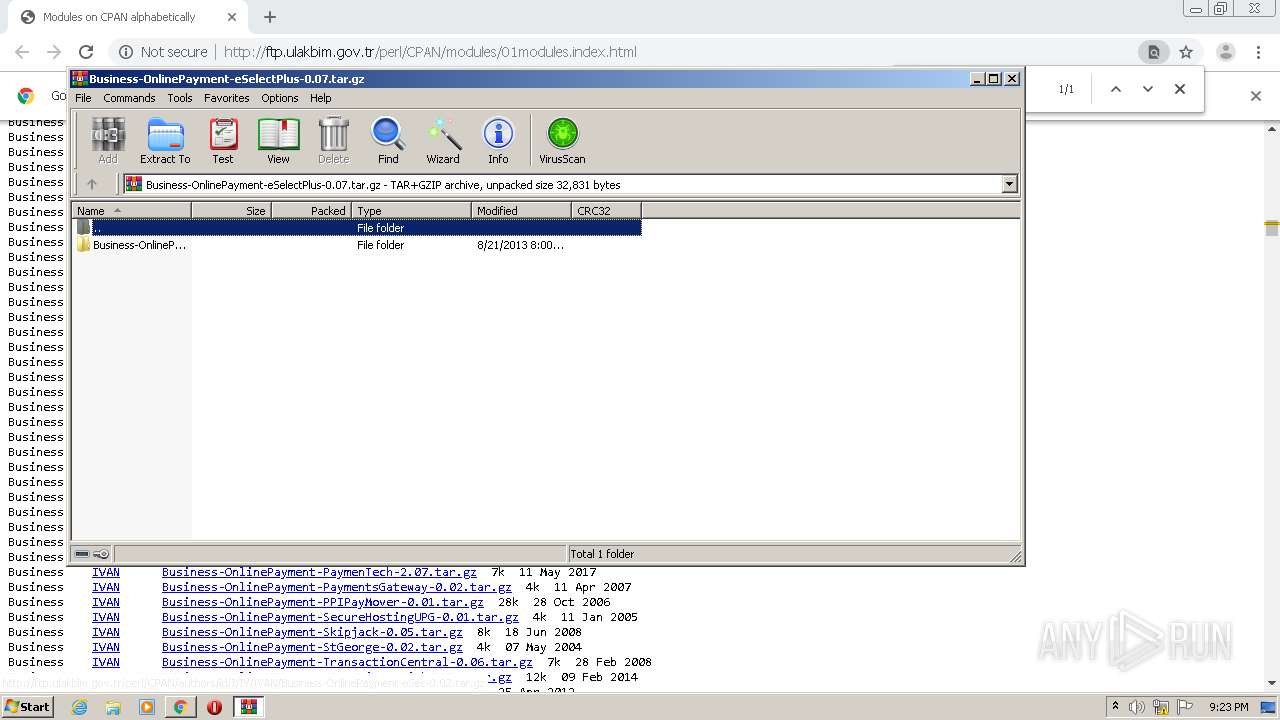The image size is (1280, 720).
Task: Close the Chrome find bar
Action: click(1180, 89)
